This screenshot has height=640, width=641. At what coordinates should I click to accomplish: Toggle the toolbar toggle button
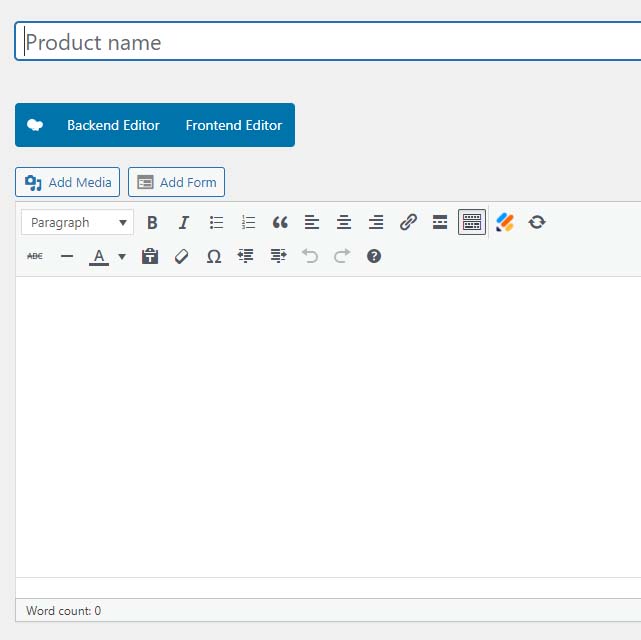tap(472, 223)
